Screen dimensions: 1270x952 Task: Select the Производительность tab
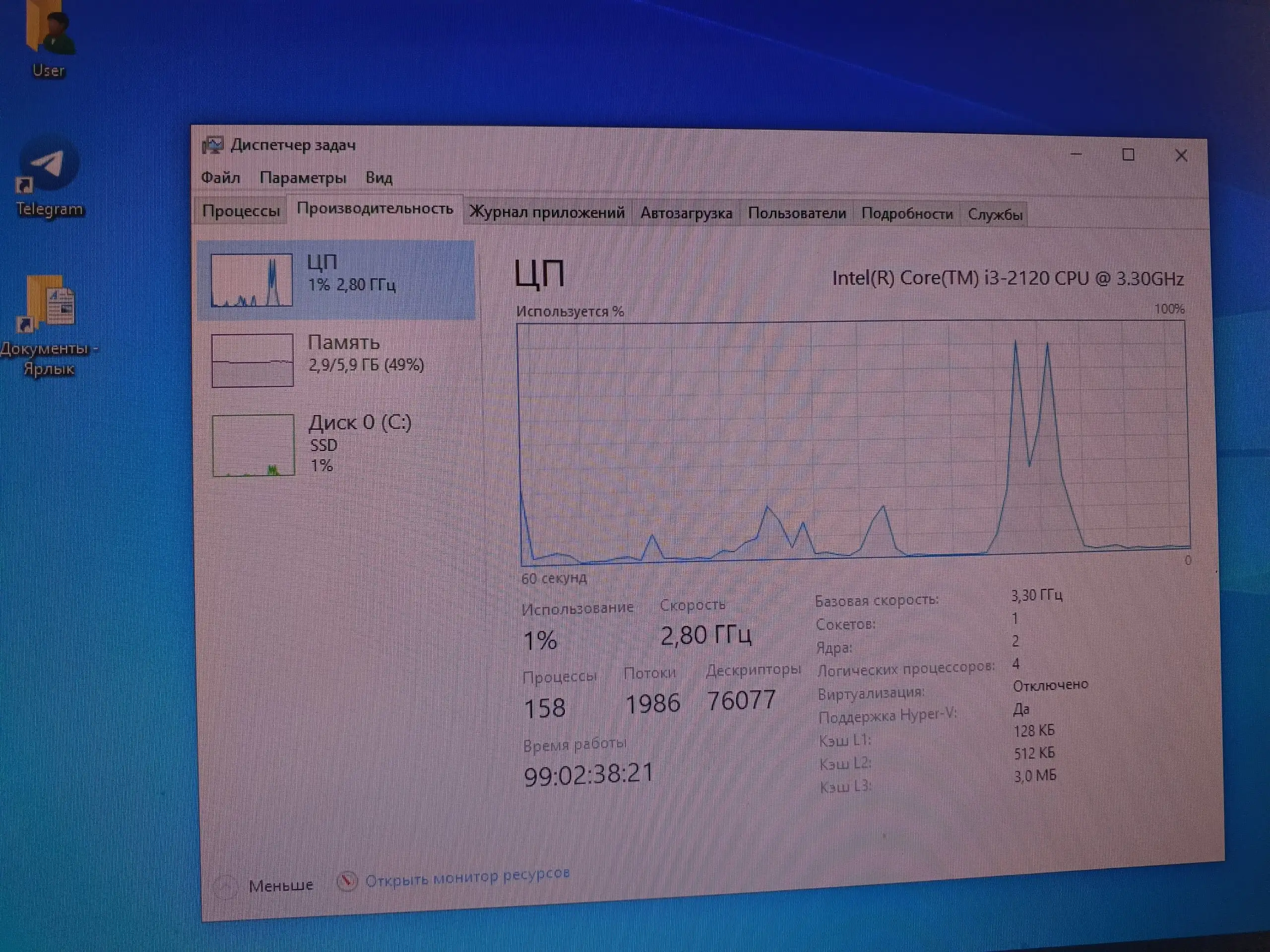(x=375, y=209)
